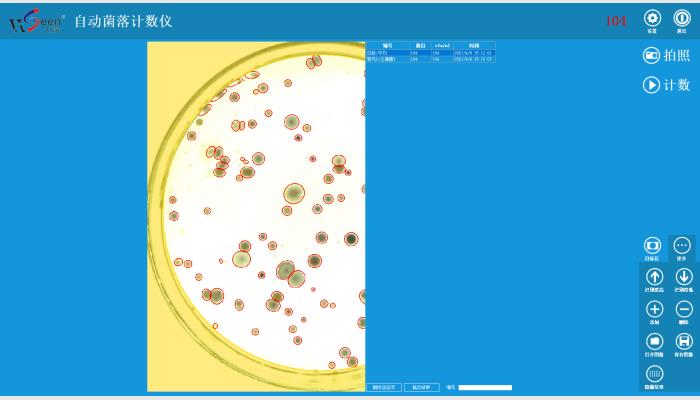Screen dimensions: 700x400
Task: Save image with the floppy disk icon
Action: click(x=684, y=342)
